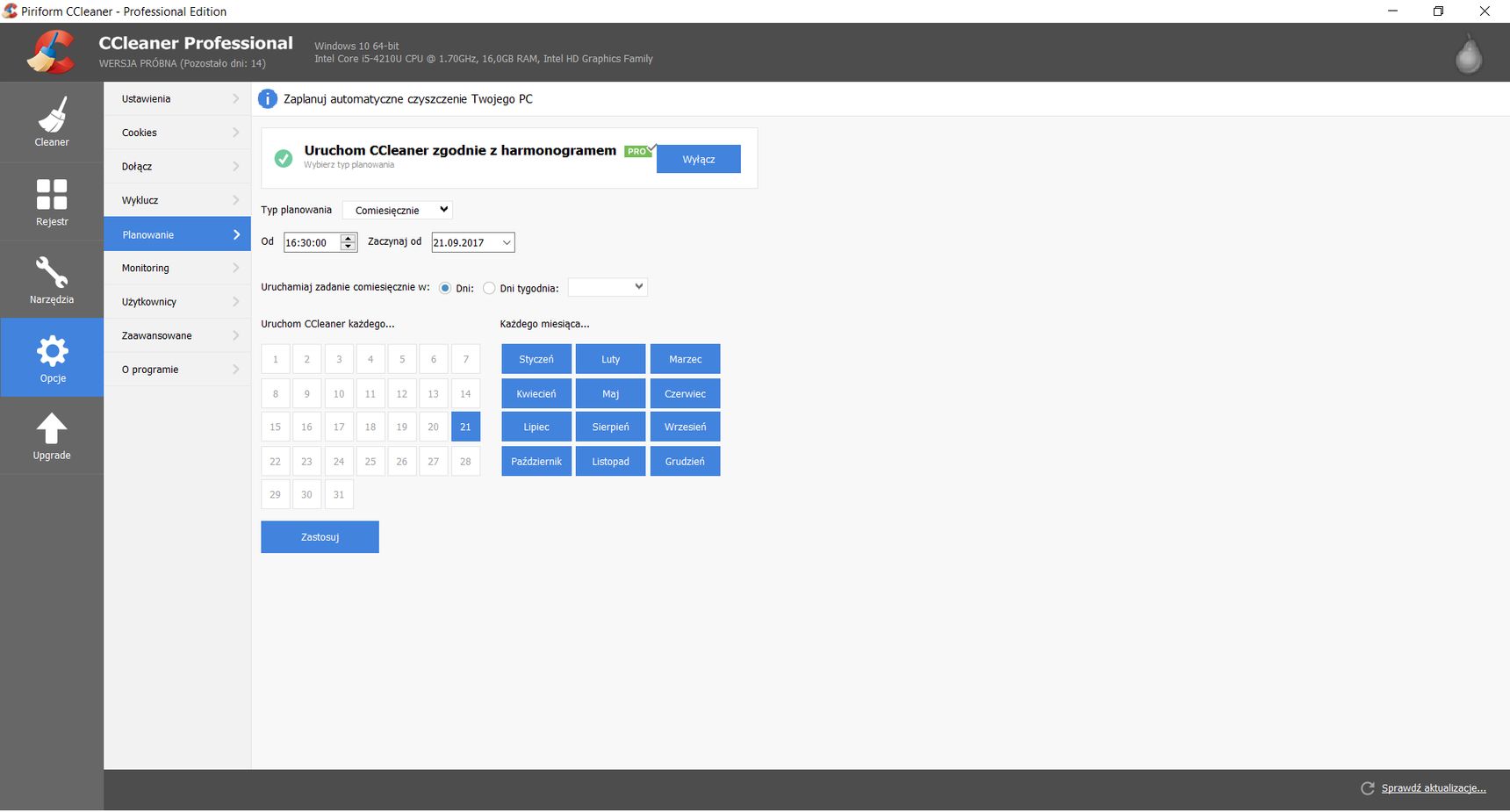Click the Uruchom CCleaner zgodnie z harmonogramem heading
The image size is (1510, 812).
[460, 150]
